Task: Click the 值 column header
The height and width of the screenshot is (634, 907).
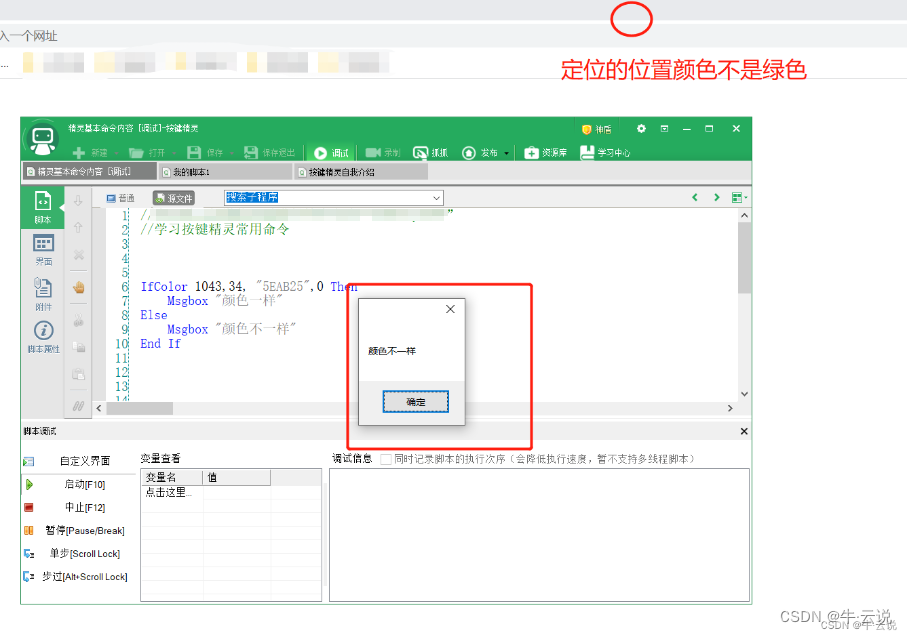Action: (237, 477)
